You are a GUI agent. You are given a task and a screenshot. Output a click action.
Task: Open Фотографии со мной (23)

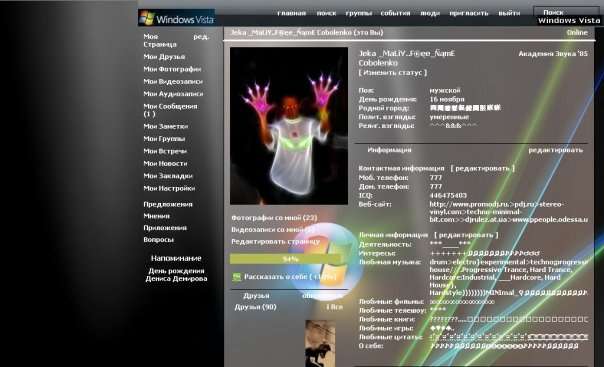click(x=274, y=218)
